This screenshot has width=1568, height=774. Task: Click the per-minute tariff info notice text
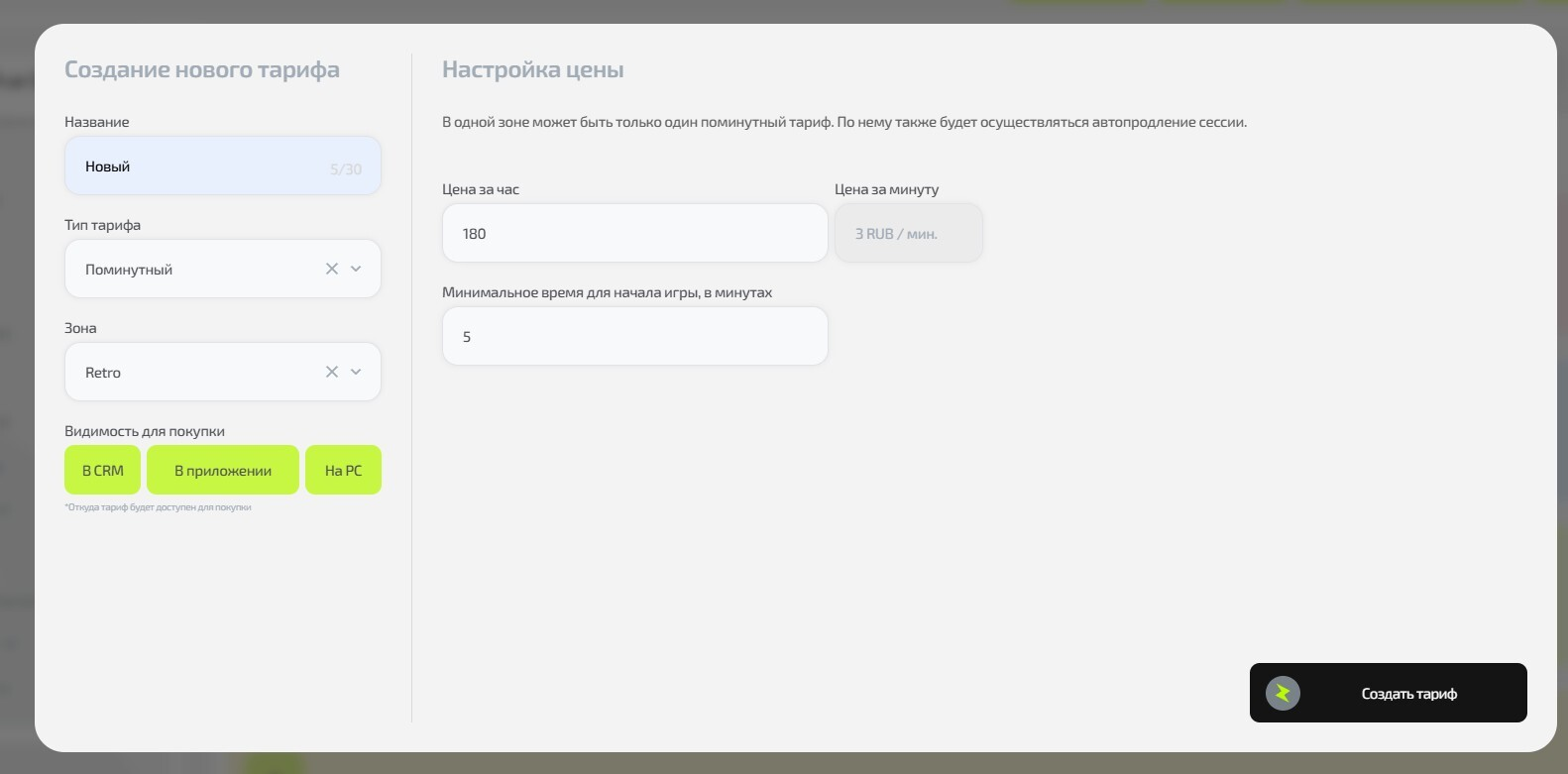[x=843, y=122]
